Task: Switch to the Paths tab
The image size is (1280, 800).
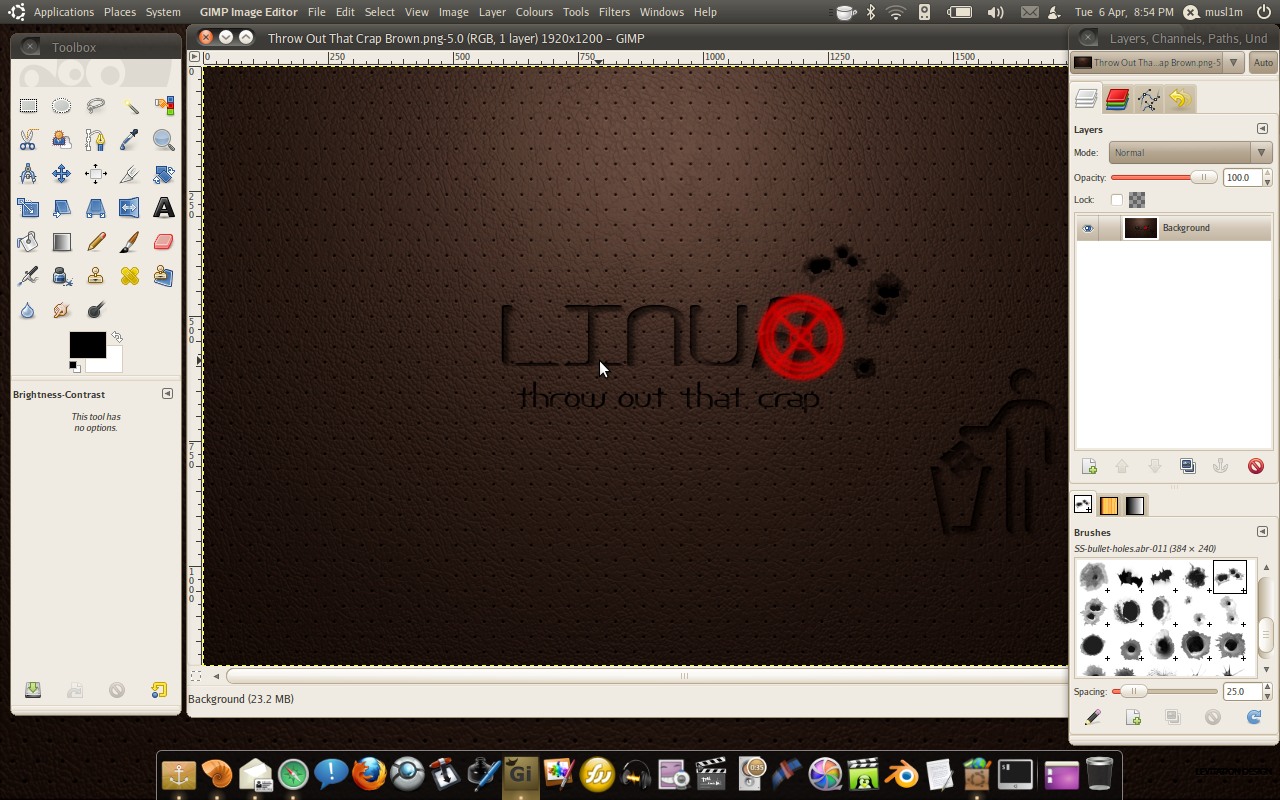Action: point(1149,99)
